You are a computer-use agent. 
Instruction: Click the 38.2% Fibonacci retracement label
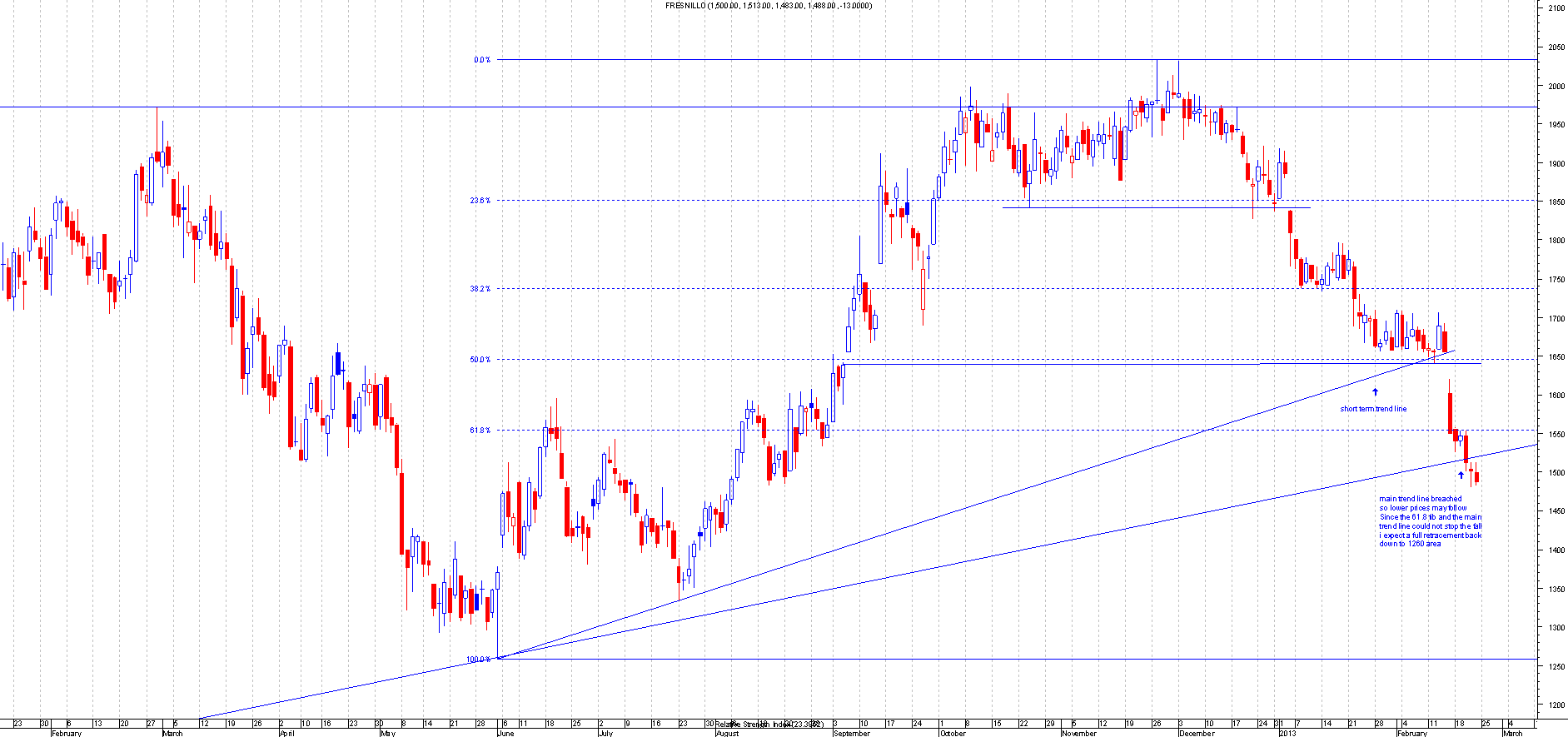[480, 289]
